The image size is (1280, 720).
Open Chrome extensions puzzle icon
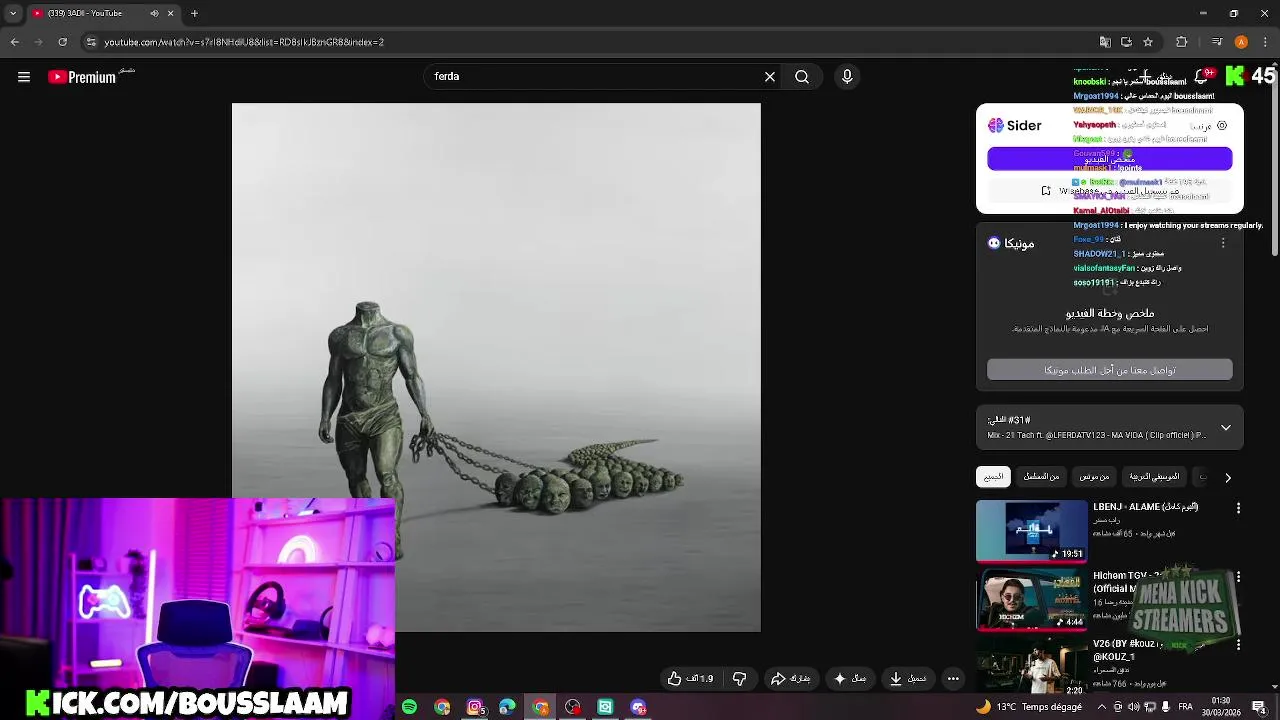1181,42
